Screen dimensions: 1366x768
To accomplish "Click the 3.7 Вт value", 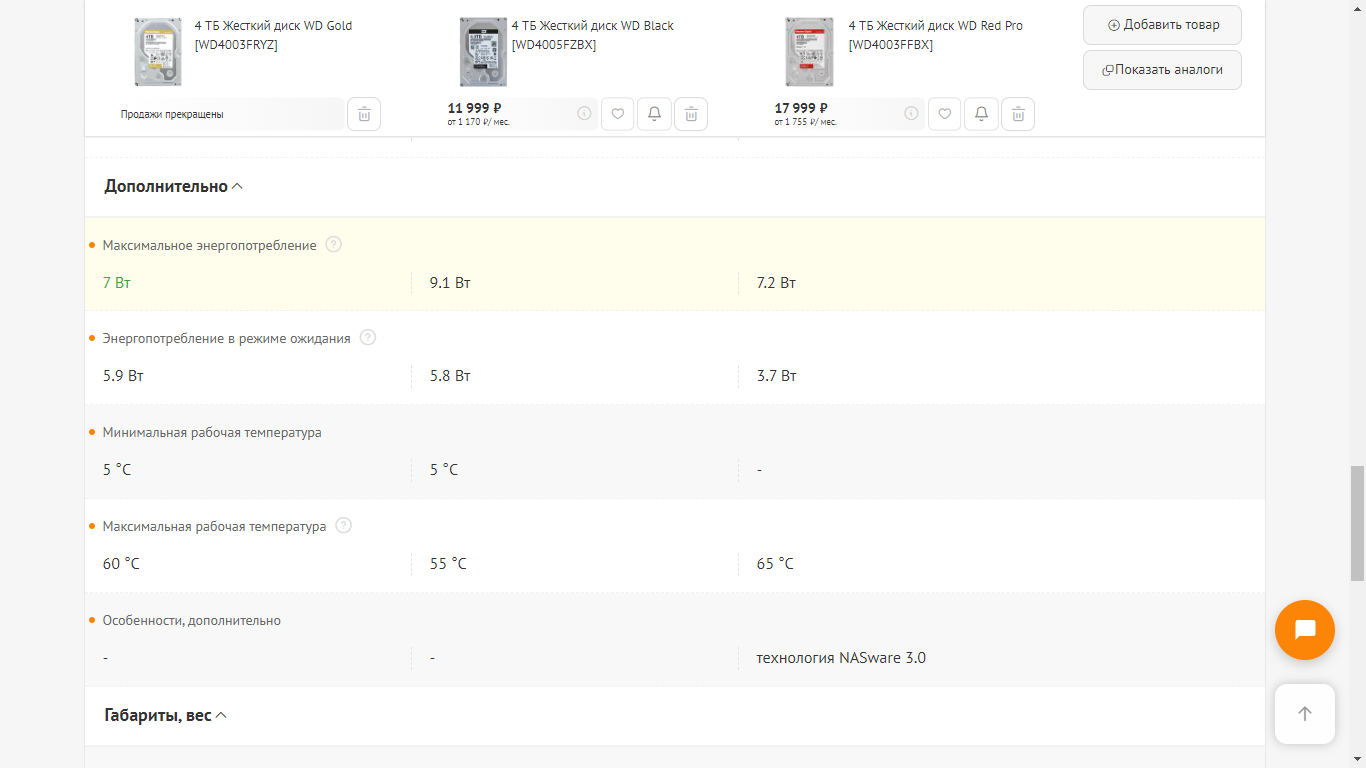I will coord(777,376).
